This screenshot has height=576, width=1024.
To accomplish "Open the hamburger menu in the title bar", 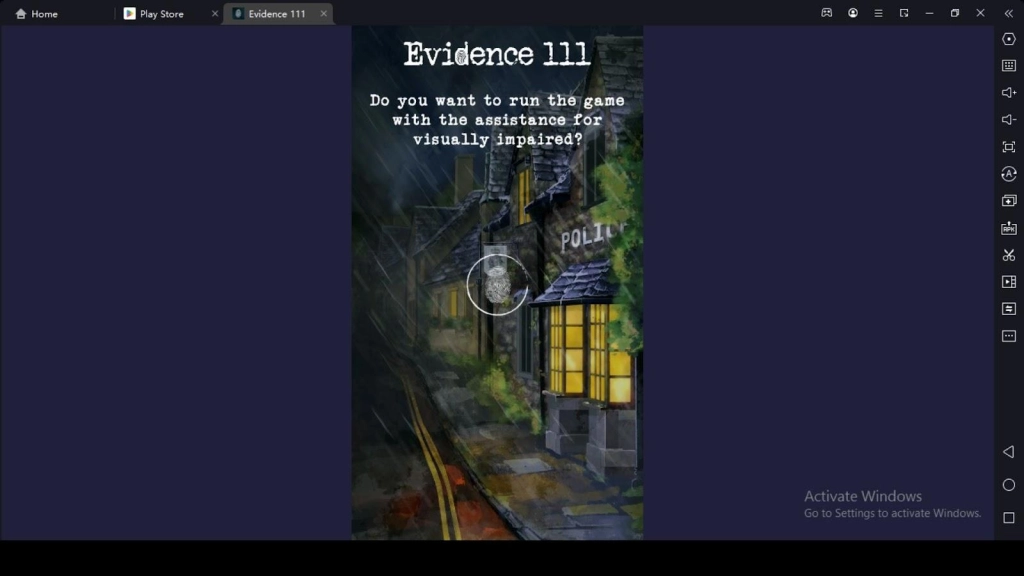I will pyautogui.click(x=878, y=13).
